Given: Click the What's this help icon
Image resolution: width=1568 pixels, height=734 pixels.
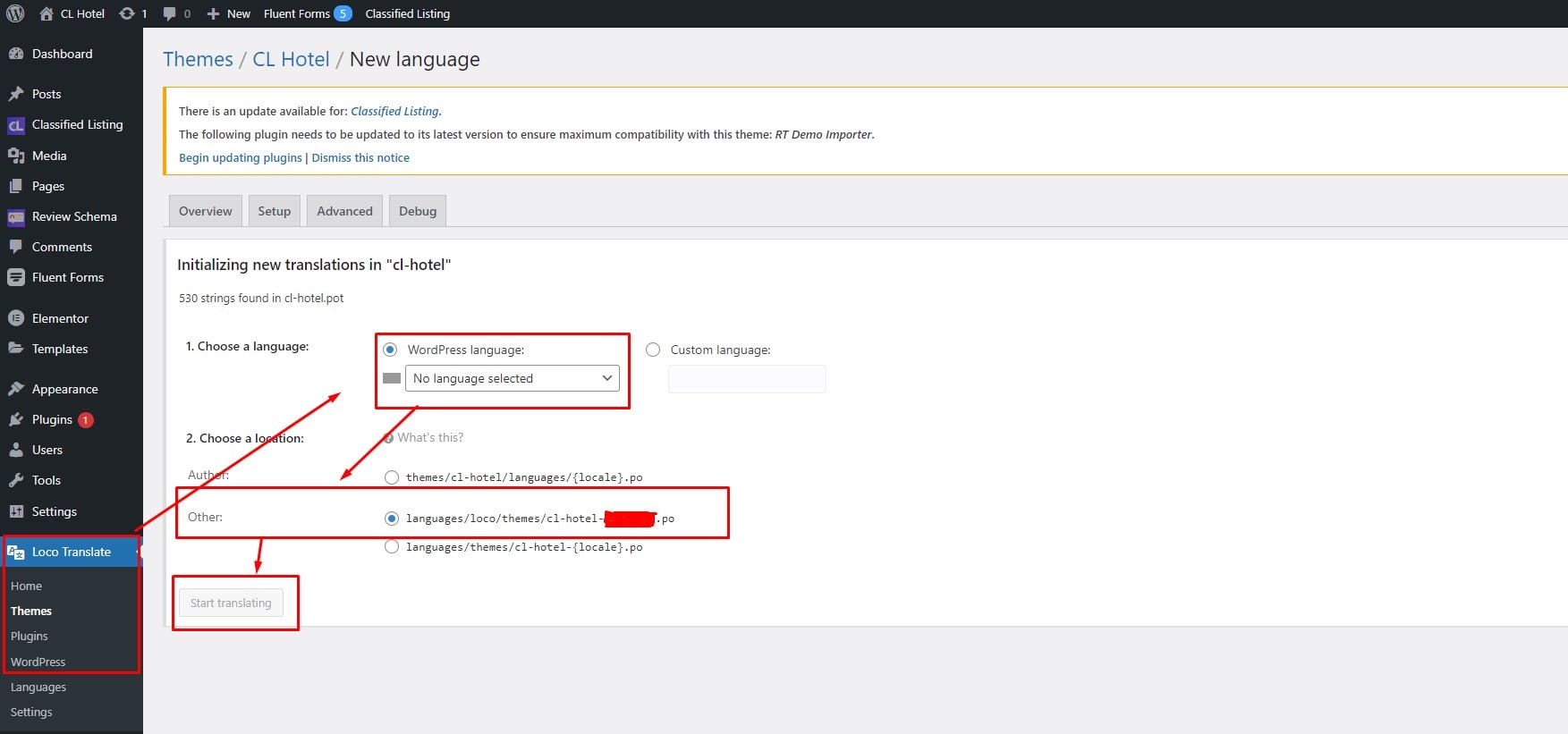Looking at the screenshot, I should (x=388, y=438).
